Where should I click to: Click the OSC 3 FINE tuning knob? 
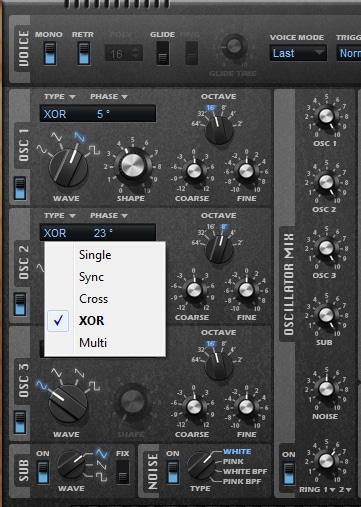(246, 407)
